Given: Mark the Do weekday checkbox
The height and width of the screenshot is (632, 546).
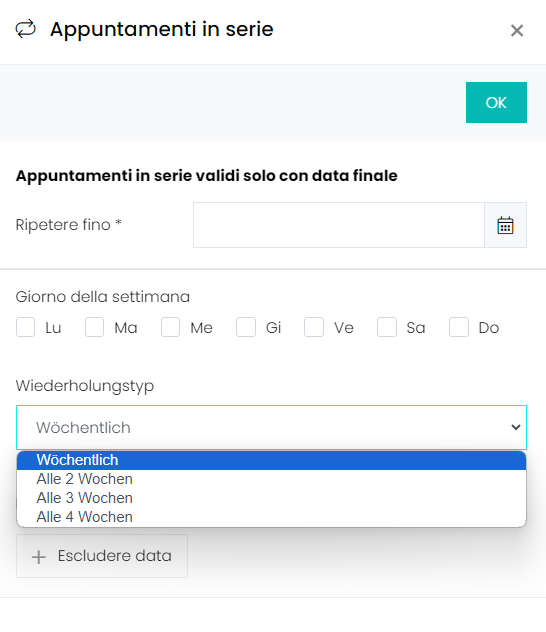Looking at the screenshot, I should (459, 327).
